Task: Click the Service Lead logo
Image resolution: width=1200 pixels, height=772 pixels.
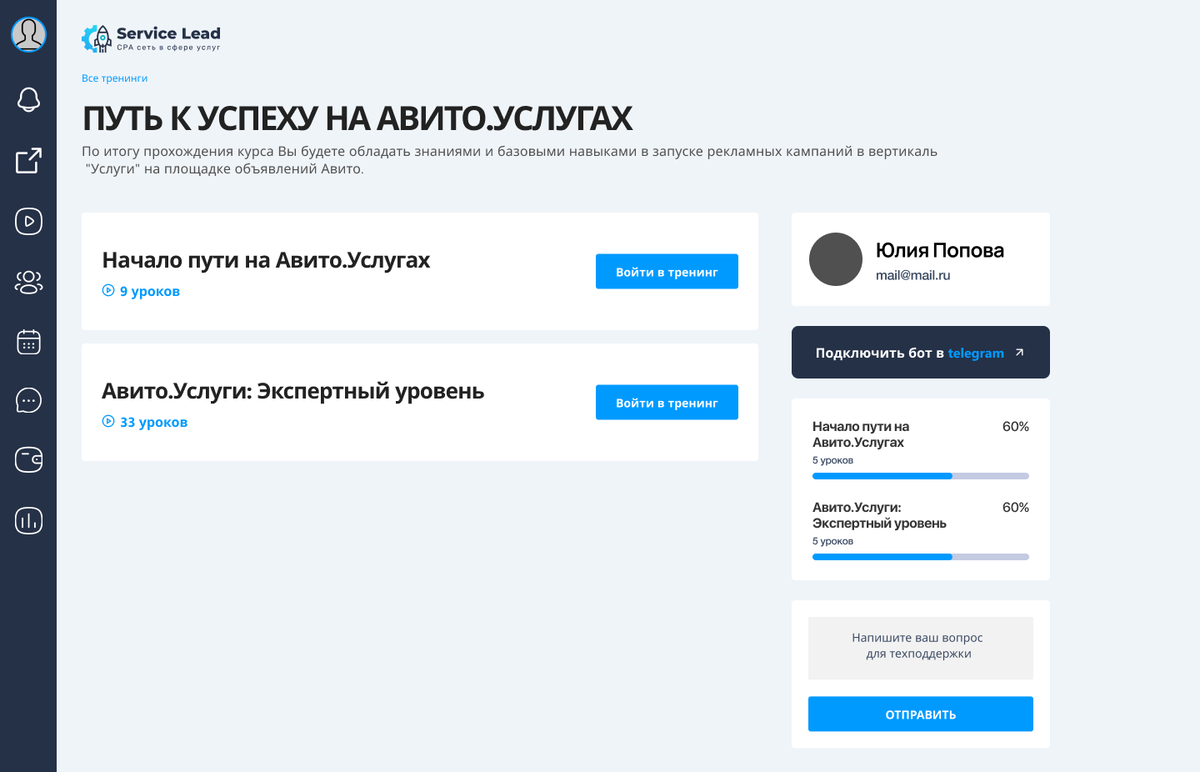Action: [x=151, y=38]
